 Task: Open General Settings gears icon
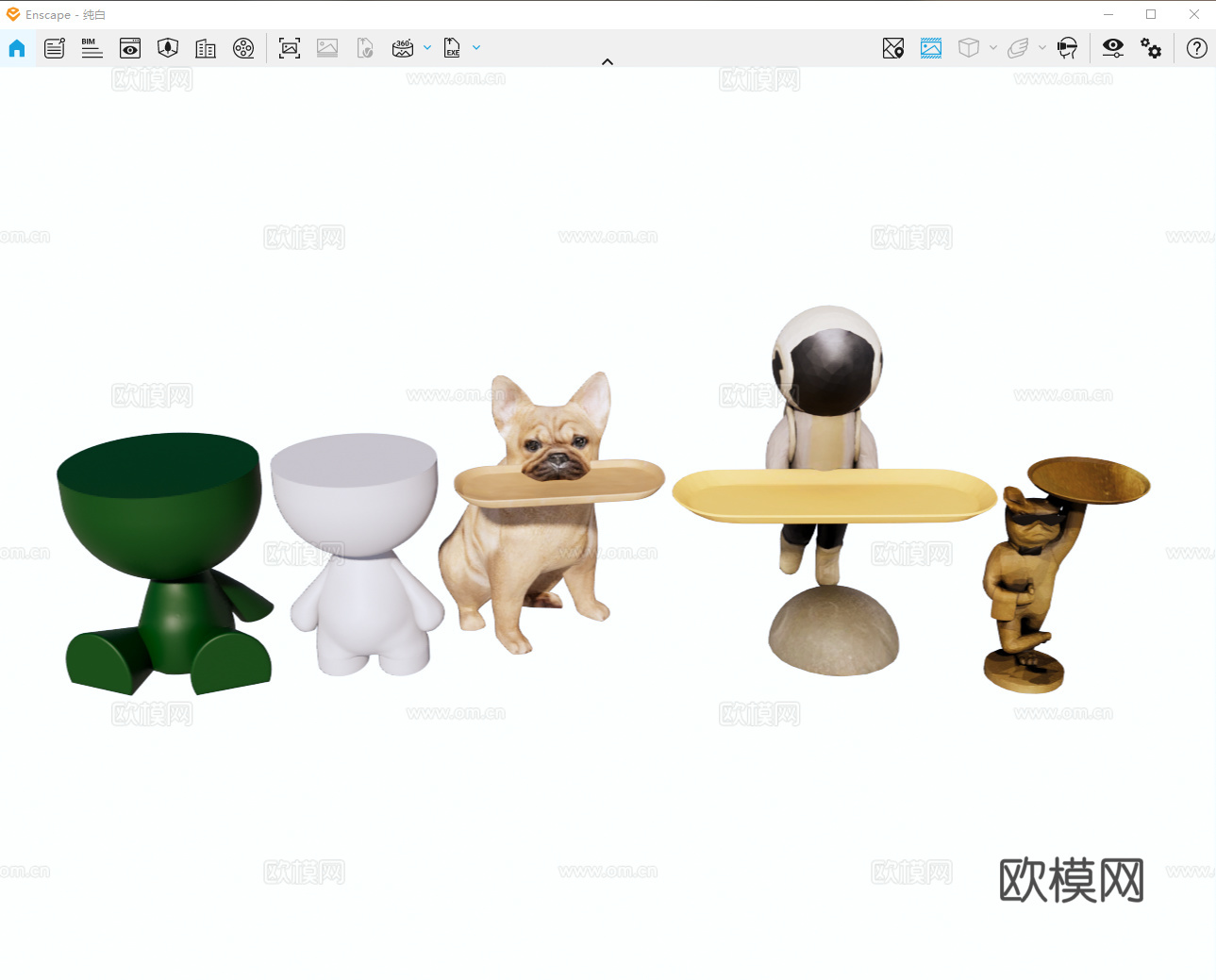1151,48
